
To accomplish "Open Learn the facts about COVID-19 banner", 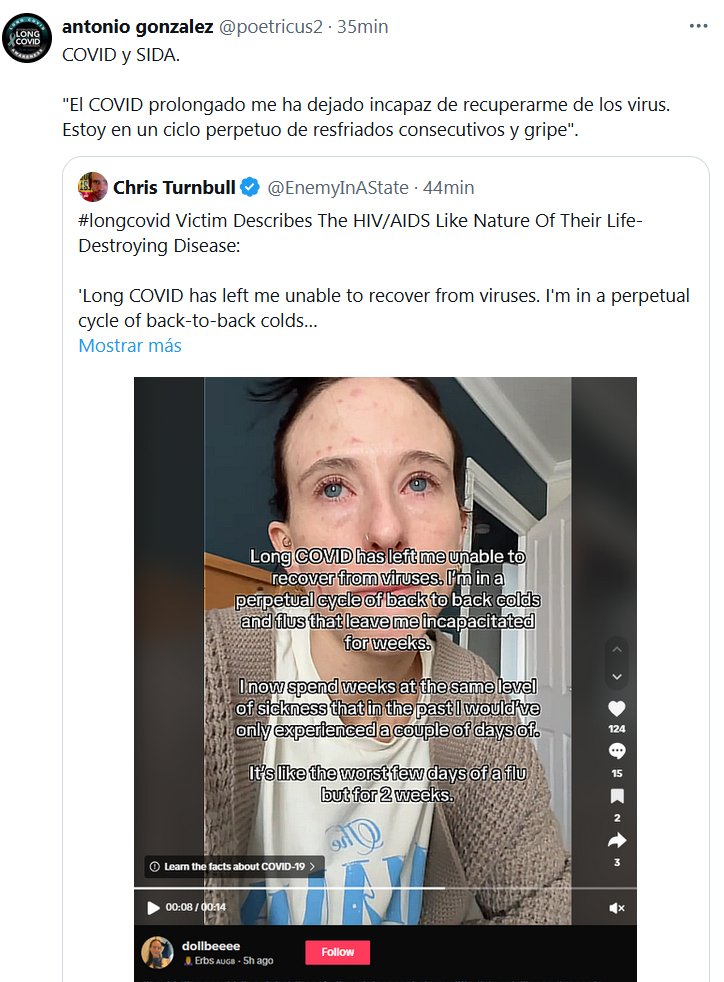I will 233,866.
